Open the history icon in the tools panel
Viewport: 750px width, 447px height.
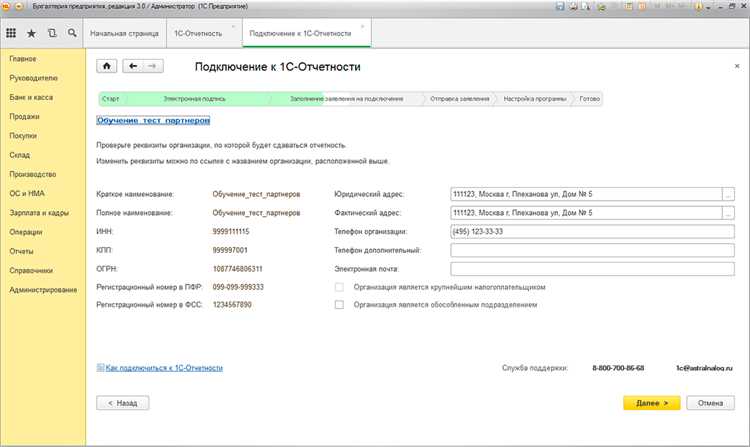point(52,33)
